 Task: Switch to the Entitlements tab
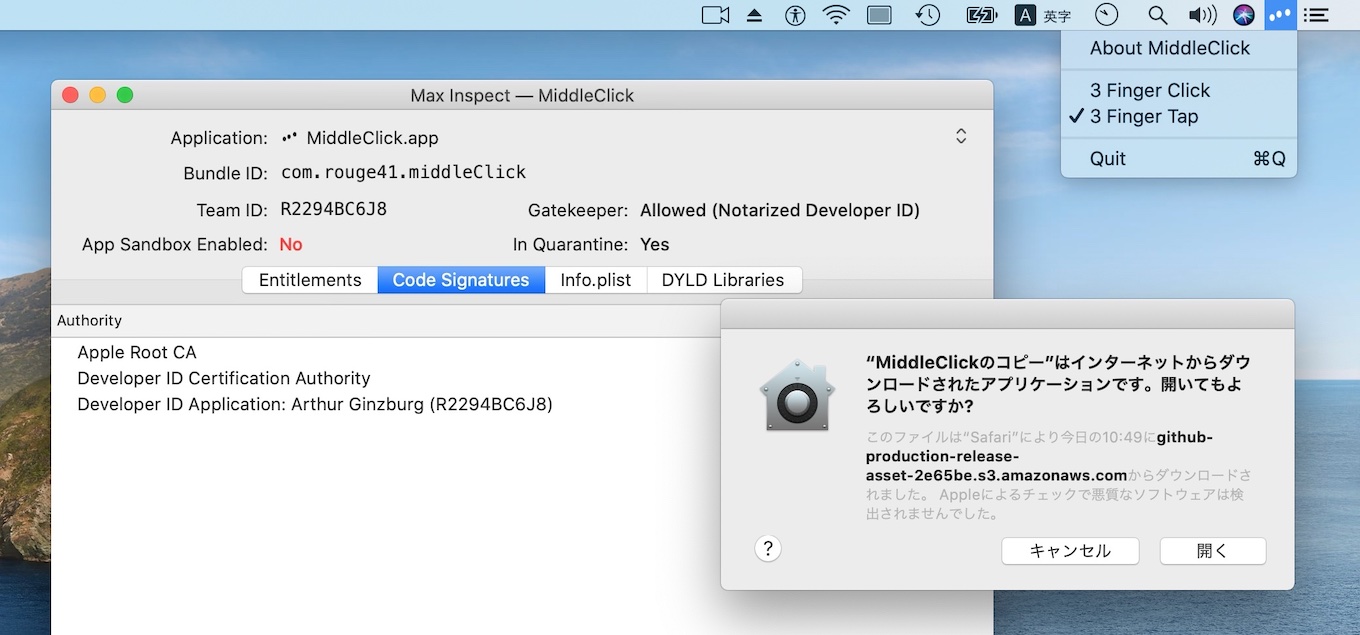309,280
